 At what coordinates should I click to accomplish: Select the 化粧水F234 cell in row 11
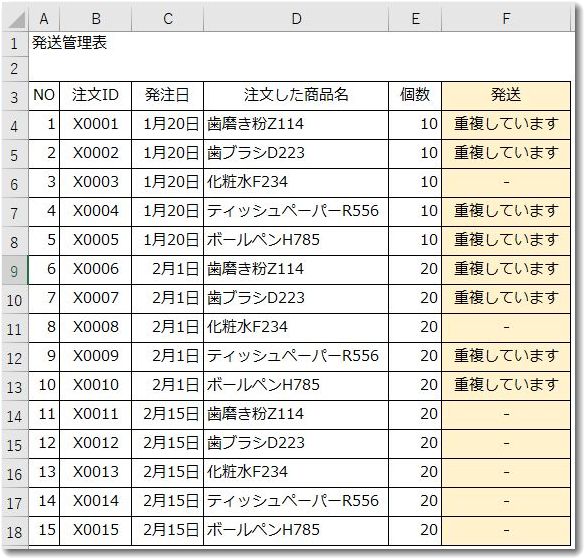(x=296, y=327)
